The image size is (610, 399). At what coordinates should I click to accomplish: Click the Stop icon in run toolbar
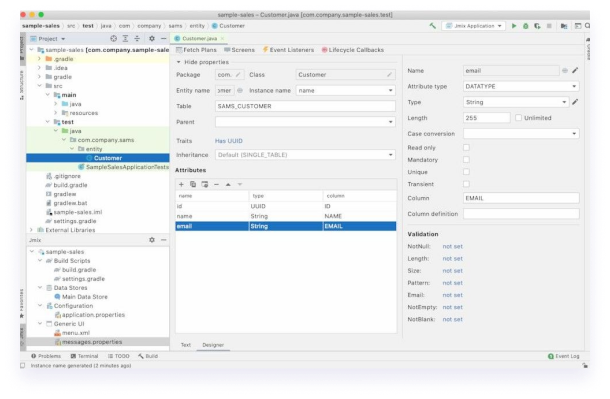pos(549,26)
